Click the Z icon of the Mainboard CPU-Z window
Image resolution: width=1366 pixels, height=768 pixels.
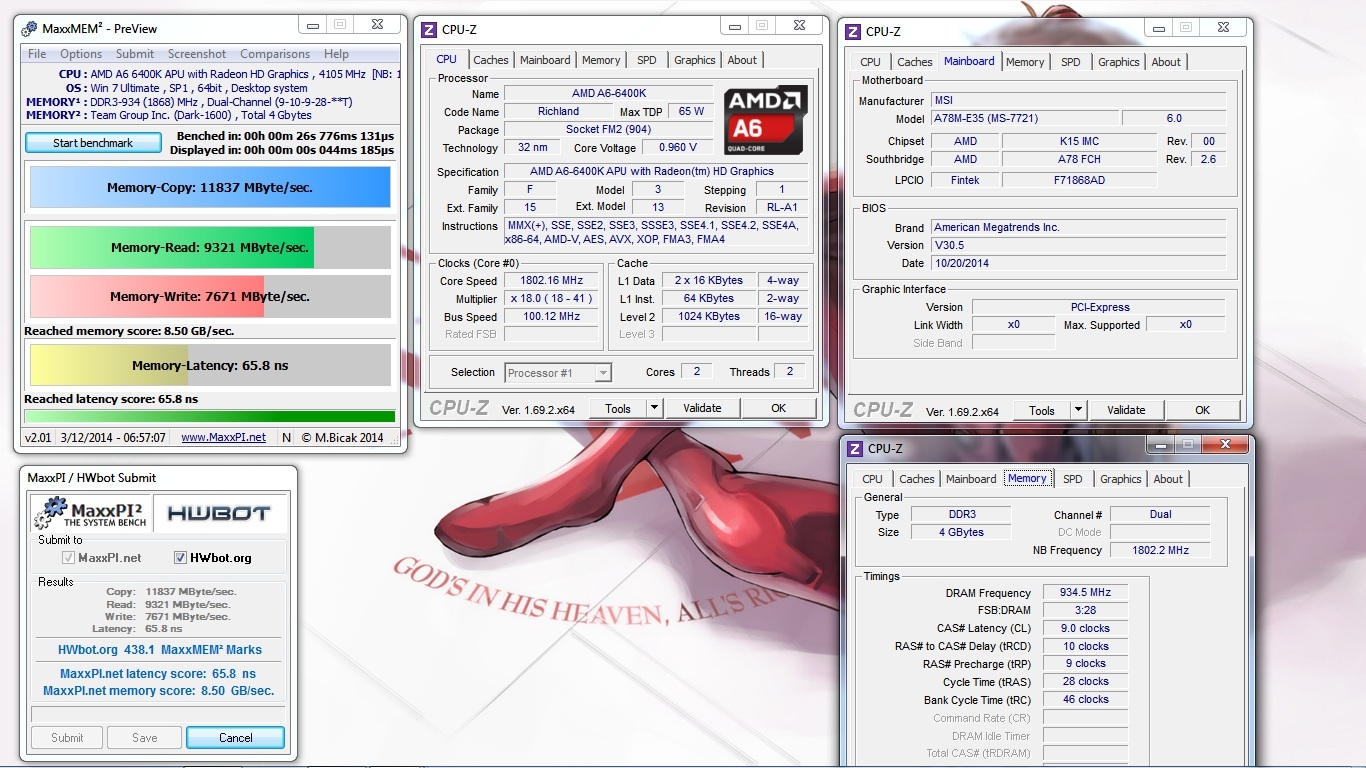(x=854, y=32)
